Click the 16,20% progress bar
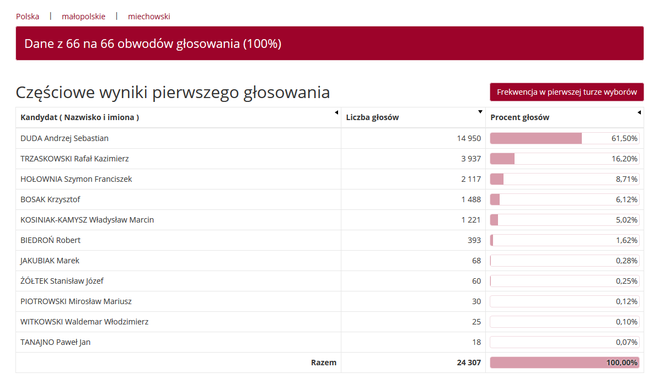 564,158
